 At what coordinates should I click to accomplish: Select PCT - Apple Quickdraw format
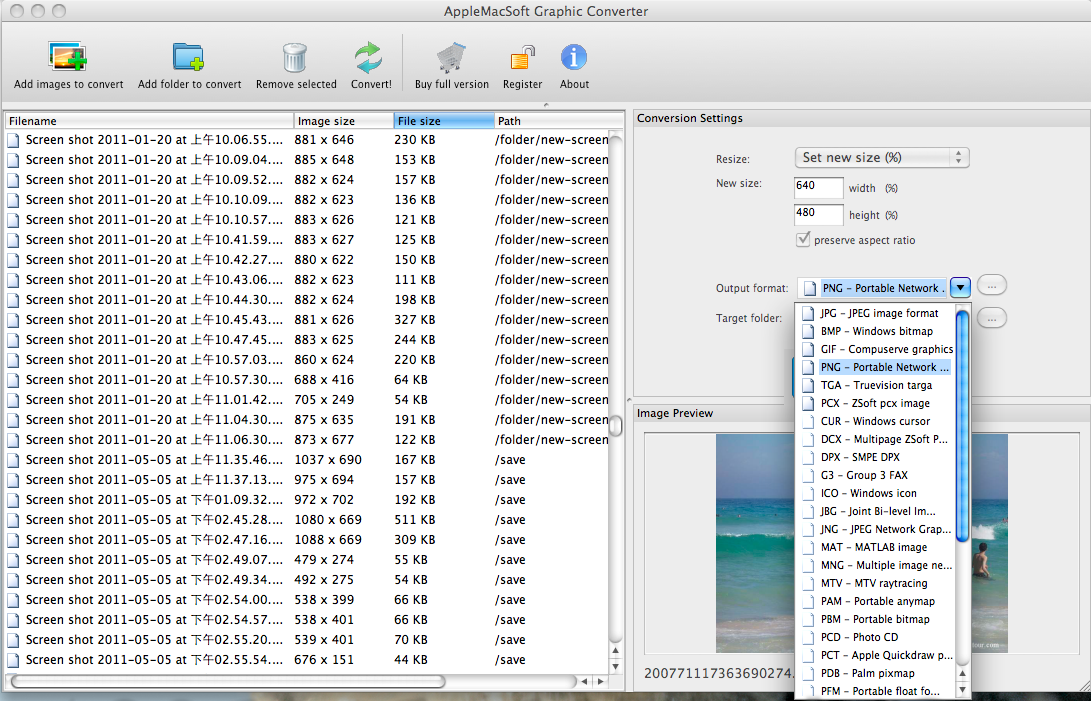pos(875,656)
